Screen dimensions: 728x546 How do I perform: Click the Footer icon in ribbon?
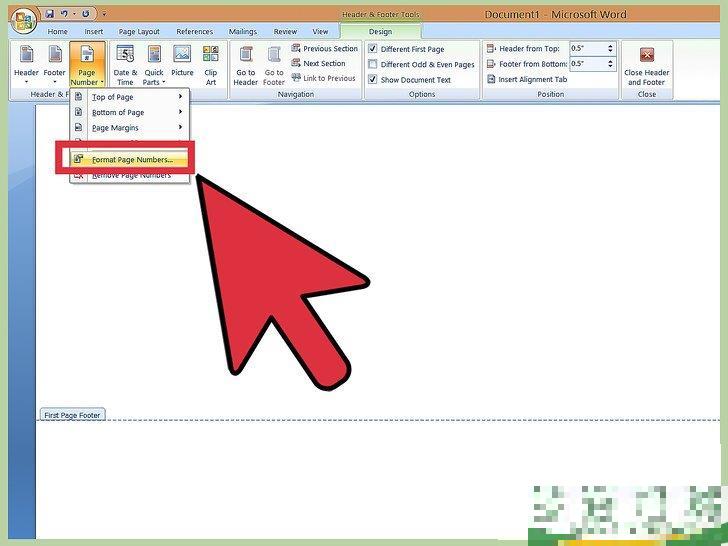coord(54,63)
